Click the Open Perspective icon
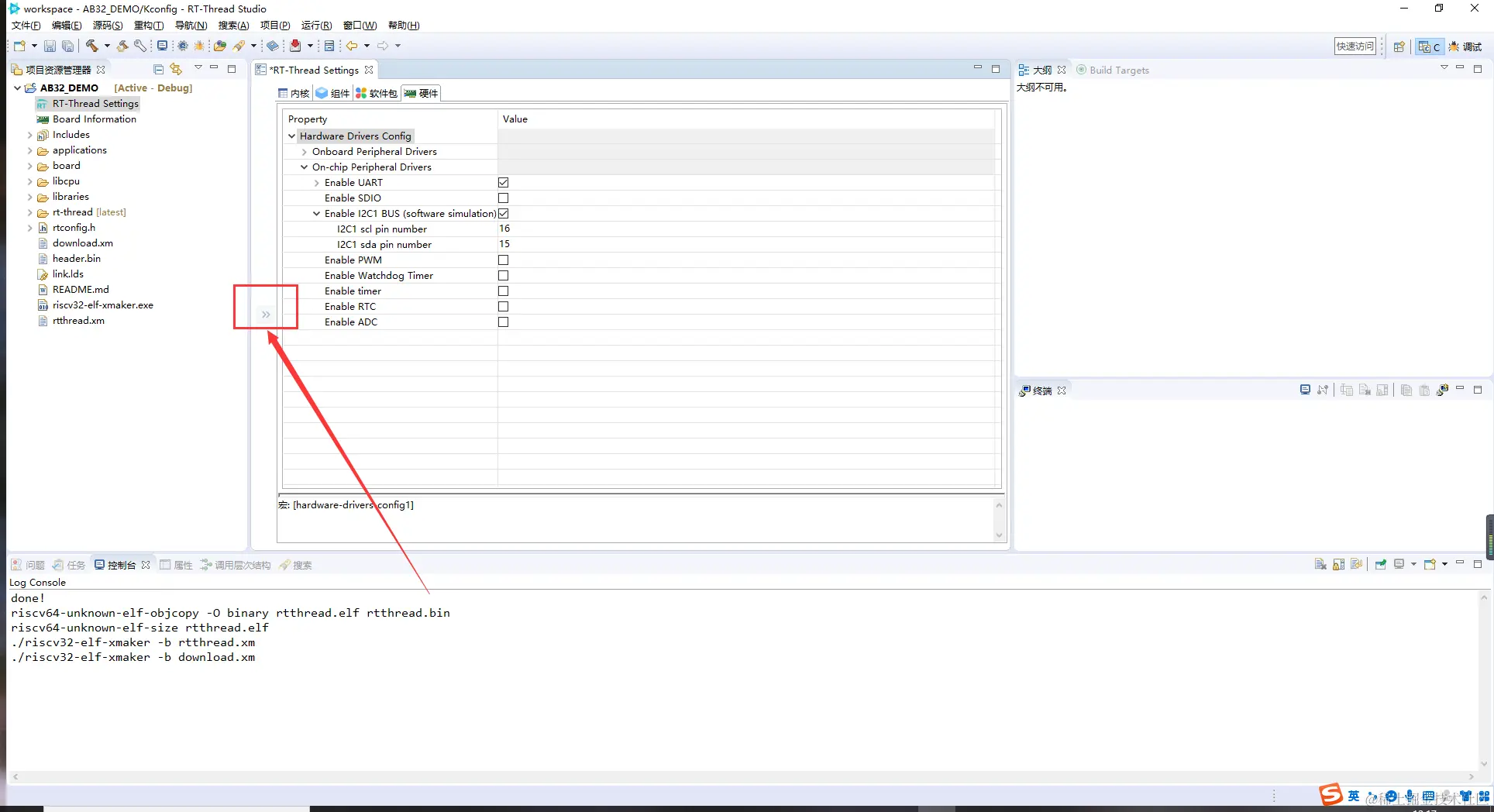Viewport: 1494px width, 812px height. click(1399, 46)
